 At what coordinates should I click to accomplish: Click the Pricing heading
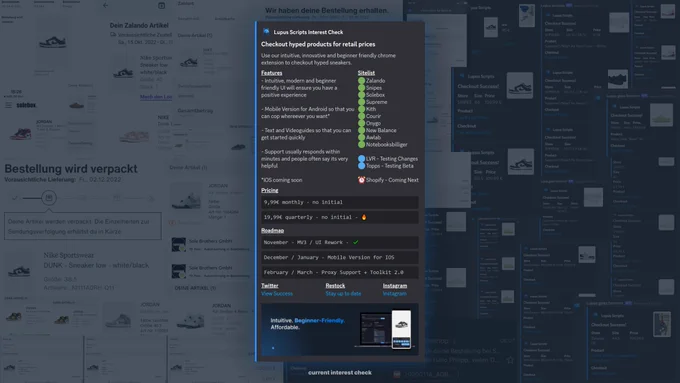(x=270, y=190)
